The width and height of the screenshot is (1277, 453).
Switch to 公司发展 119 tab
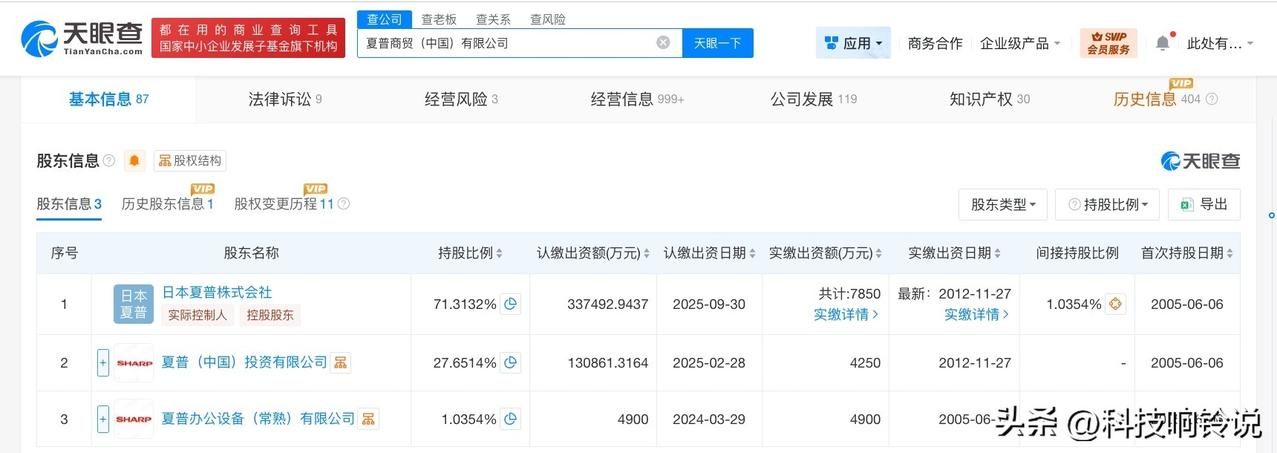[x=813, y=99]
